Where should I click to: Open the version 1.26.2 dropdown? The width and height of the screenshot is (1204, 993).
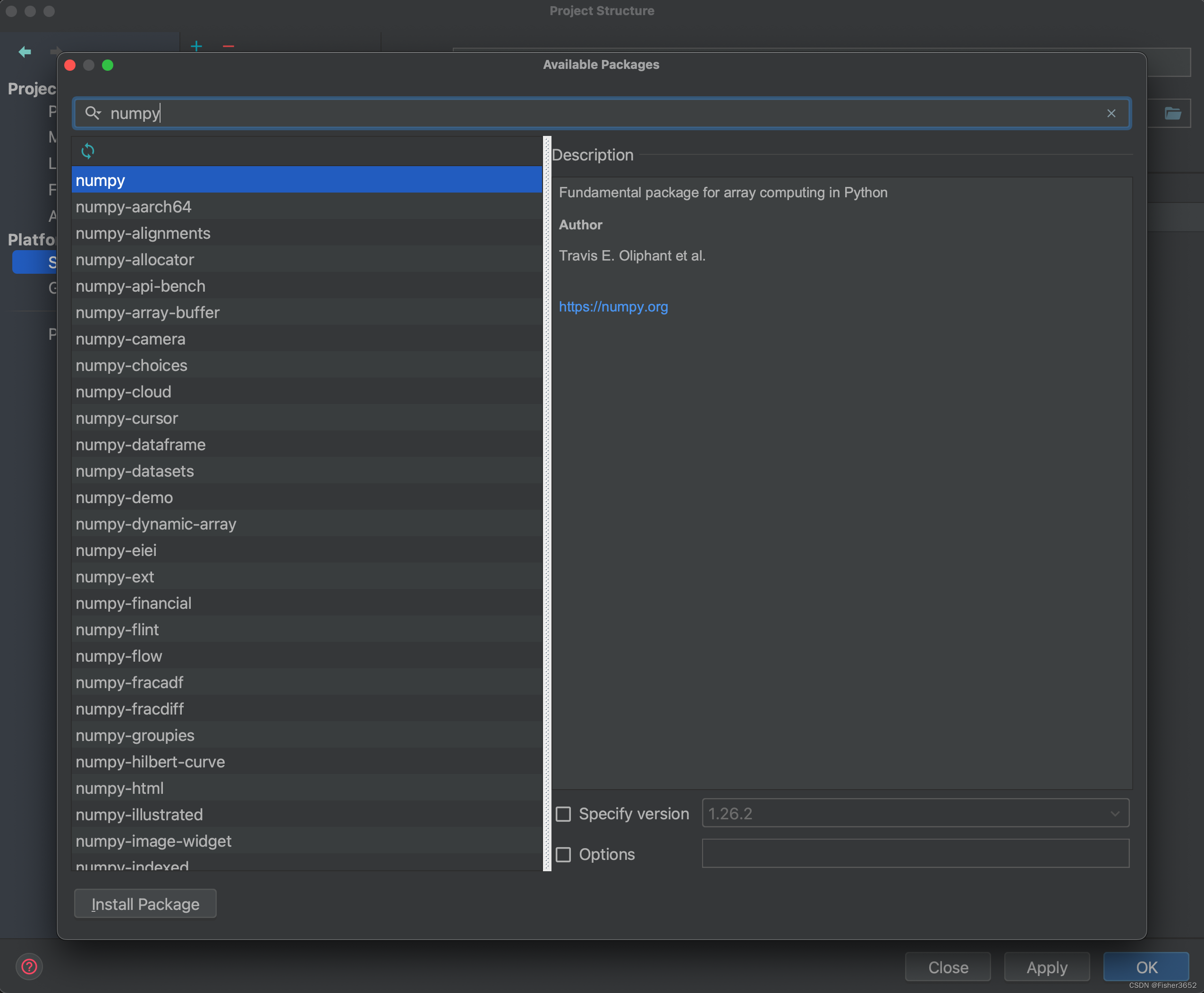tap(915, 813)
